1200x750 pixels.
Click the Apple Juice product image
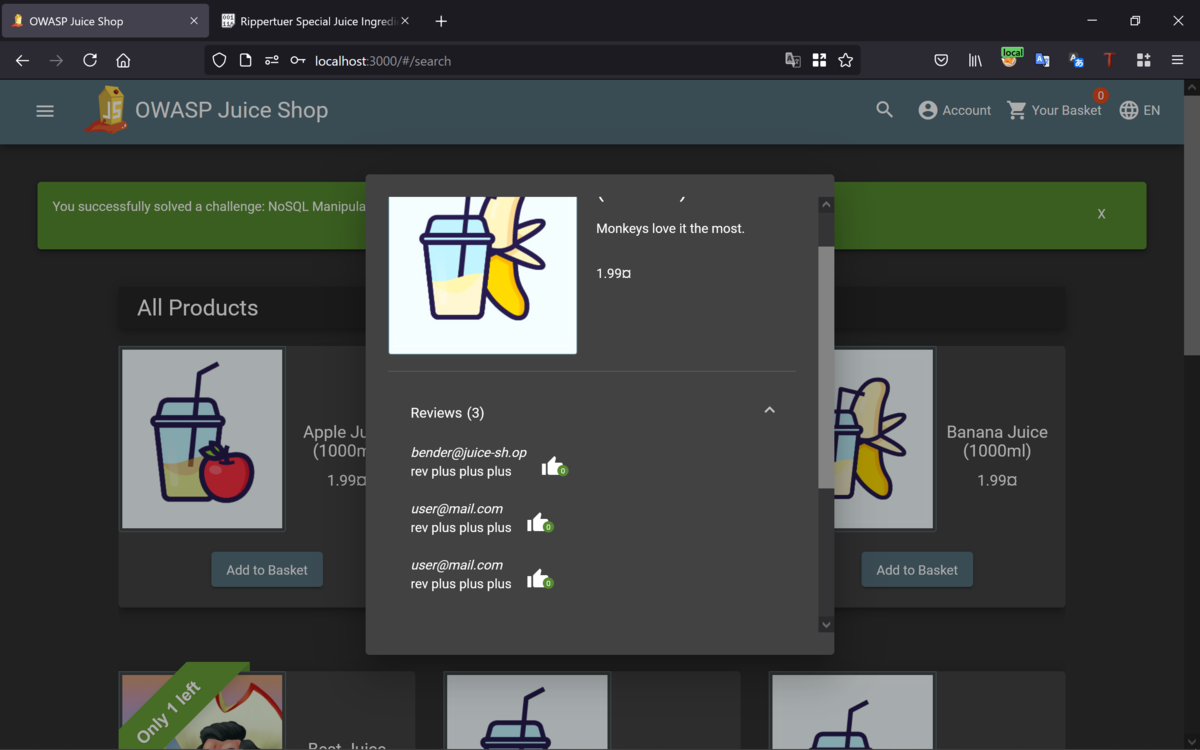[x=202, y=439]
